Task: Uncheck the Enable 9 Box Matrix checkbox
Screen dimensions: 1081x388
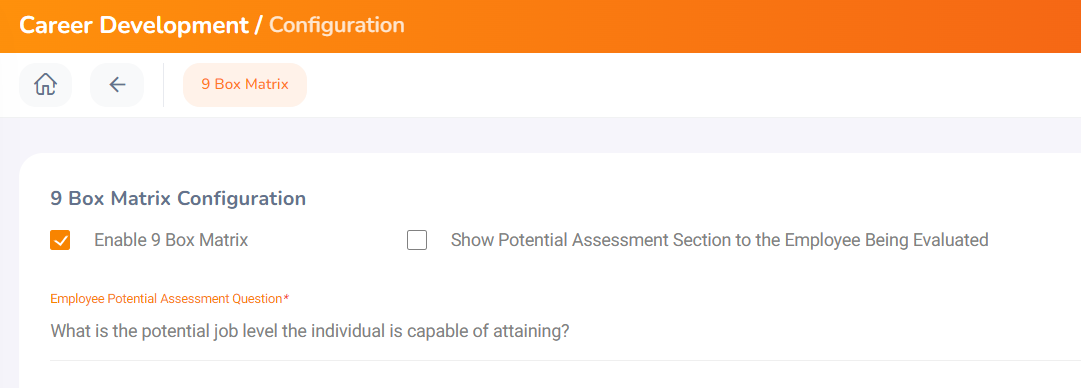Action: click(60, 241)
